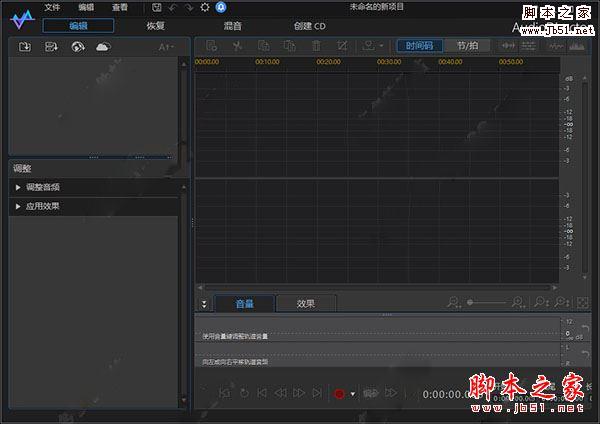Click the save project icon

tap(157, 8)
